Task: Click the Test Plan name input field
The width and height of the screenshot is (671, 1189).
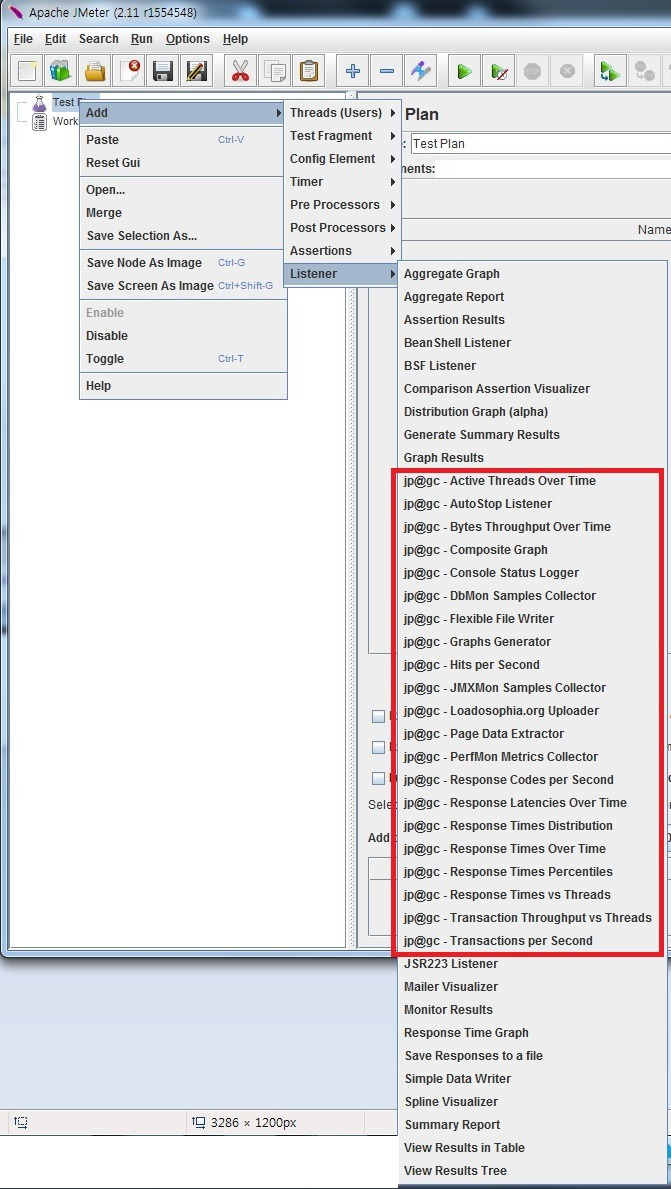Action: click(x=540, y=143)
